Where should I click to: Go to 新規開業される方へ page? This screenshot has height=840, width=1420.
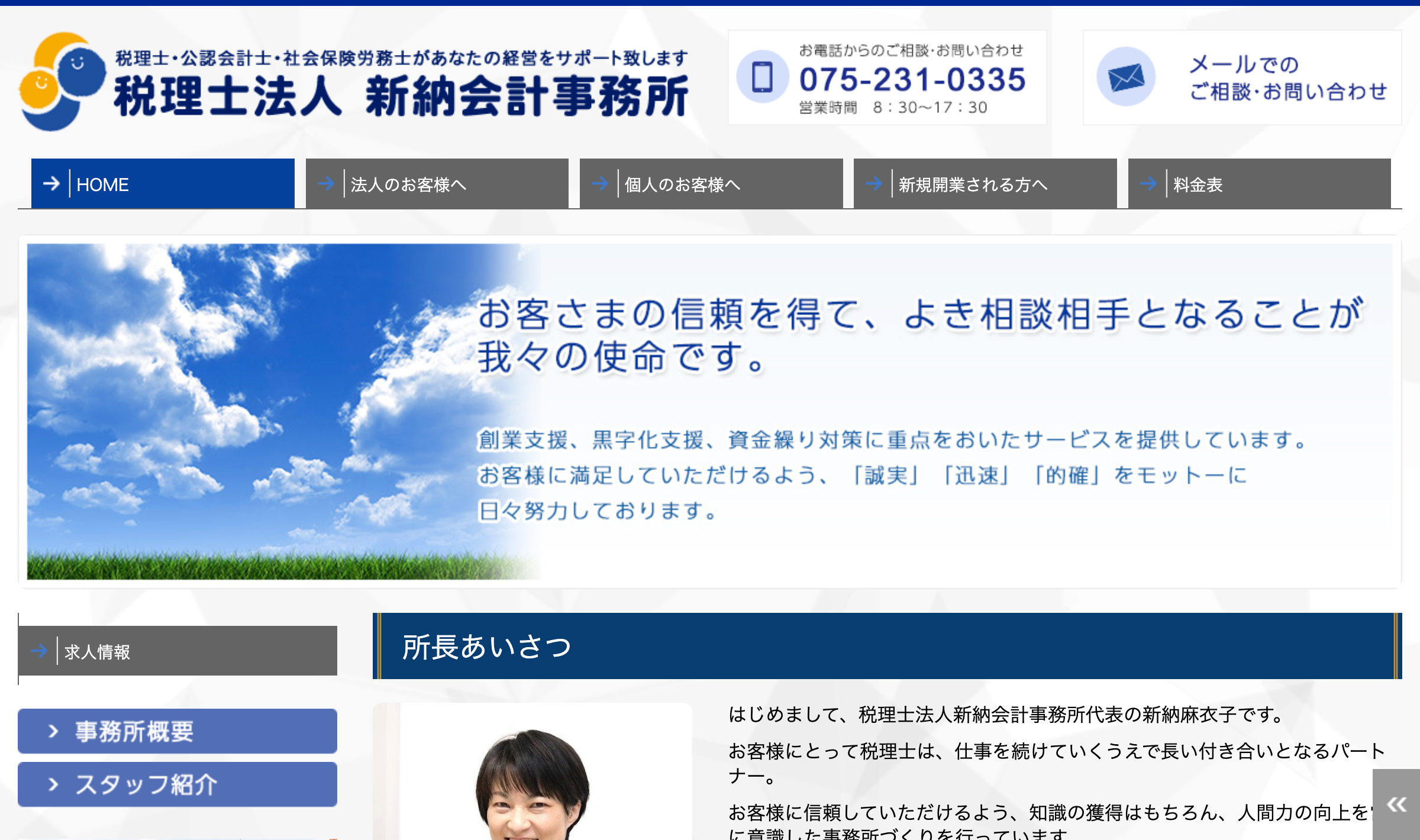click(973, 185)
